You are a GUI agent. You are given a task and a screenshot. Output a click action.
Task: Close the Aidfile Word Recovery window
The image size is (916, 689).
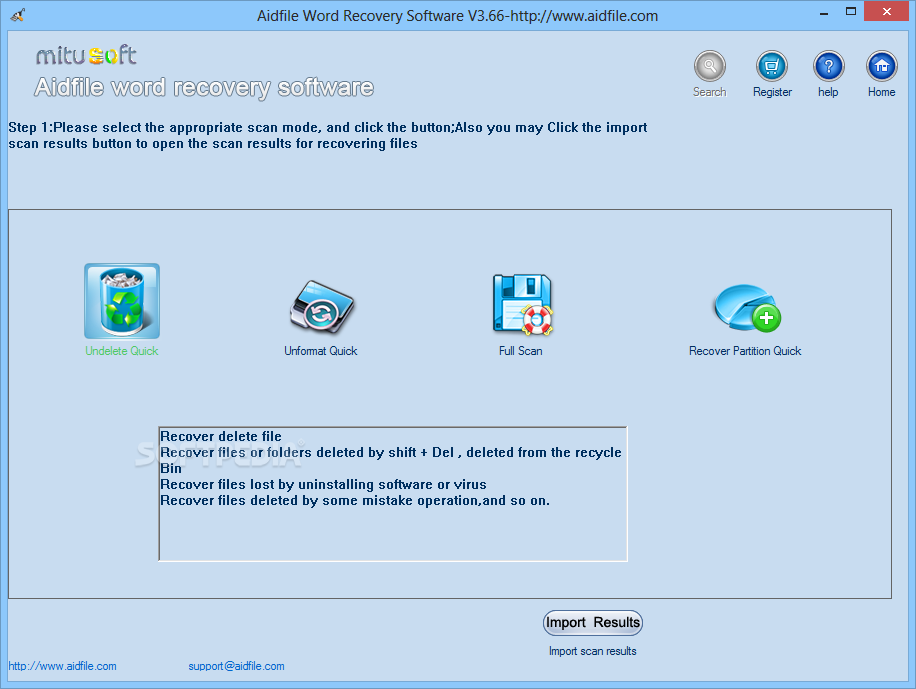pos(887,12)
